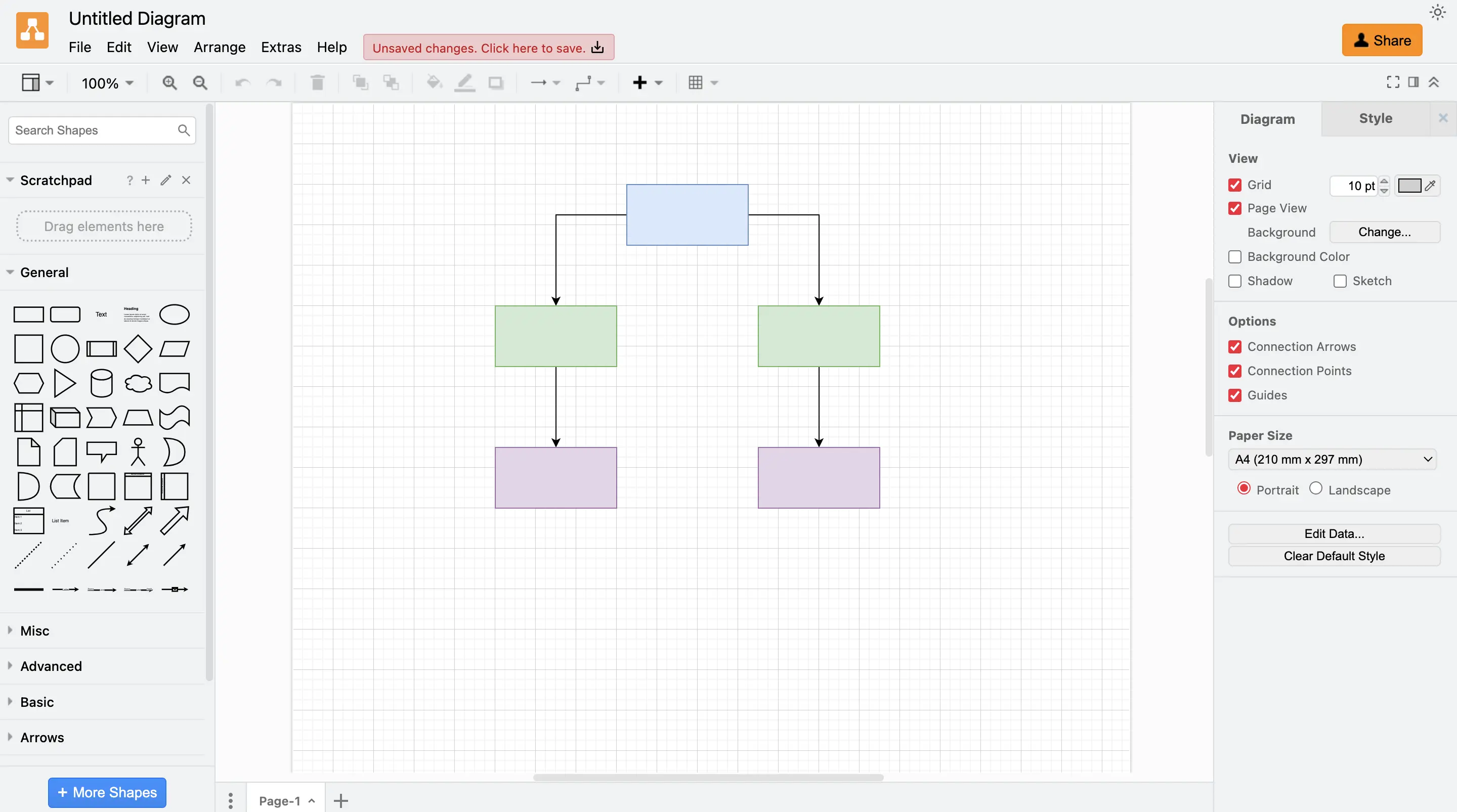Screen dimensions: 1457x812
Task: Select Landscape radio button
Action: (x=1314, y=489)
